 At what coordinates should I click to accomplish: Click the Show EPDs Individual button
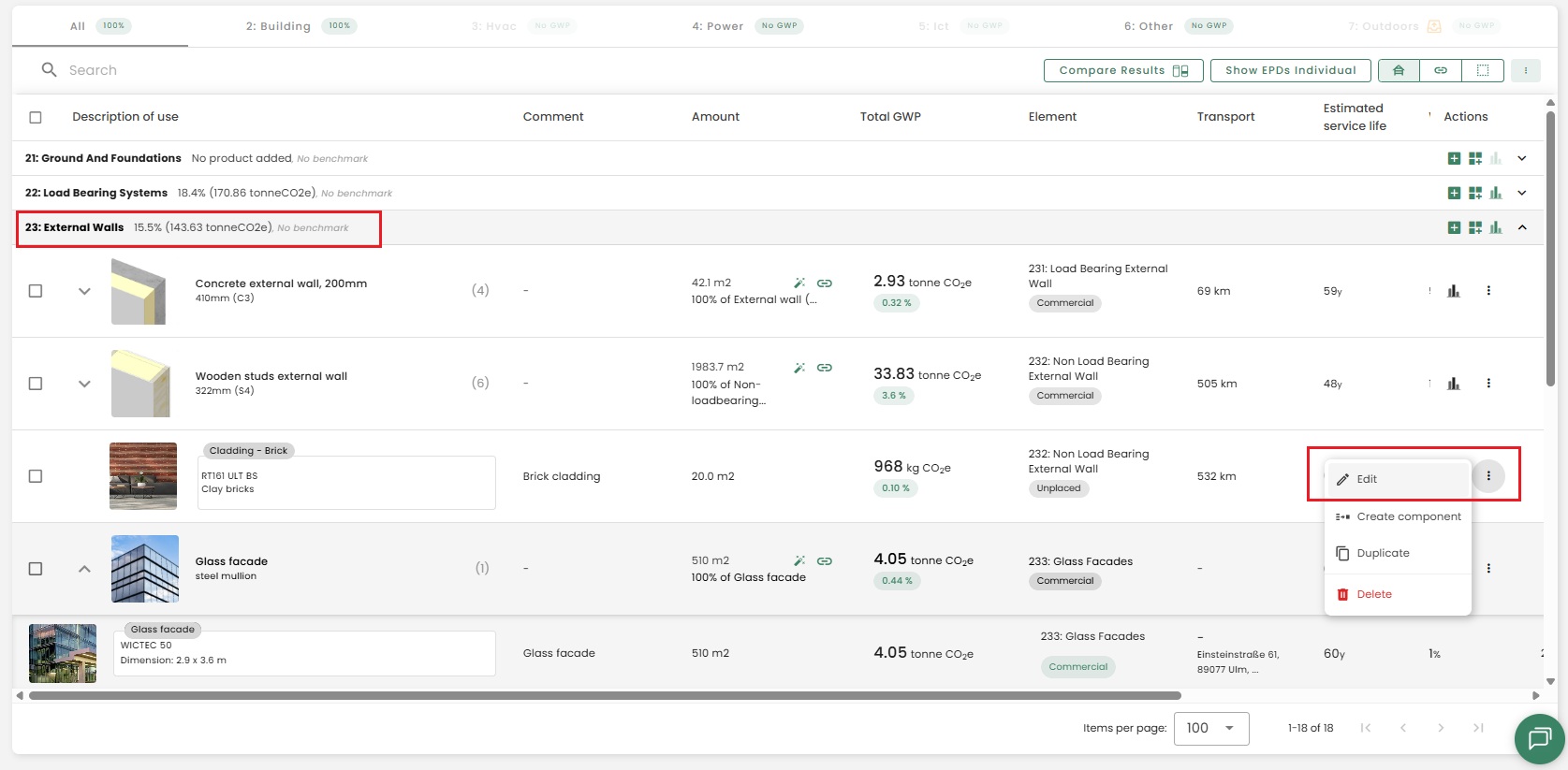click(x=1290, y=70)
